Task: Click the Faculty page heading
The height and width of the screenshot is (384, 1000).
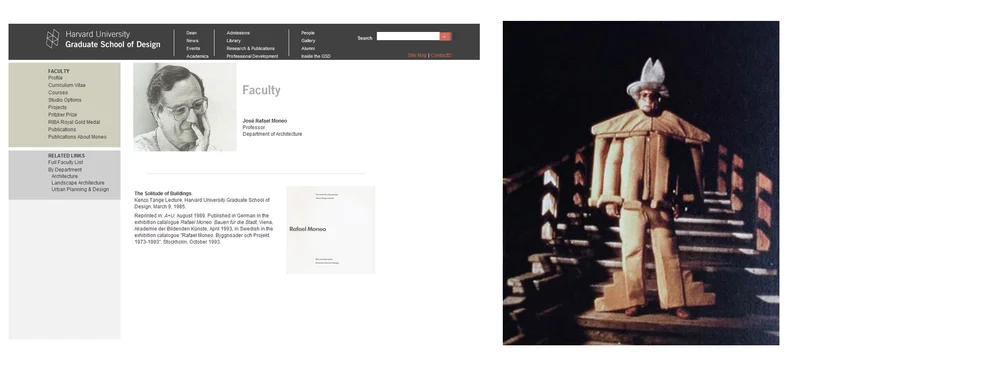Action: [261, 91]
